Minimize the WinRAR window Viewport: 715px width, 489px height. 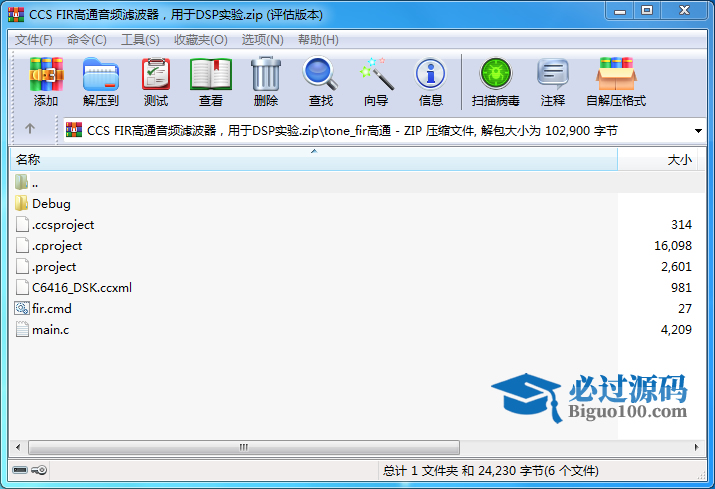[620, 11]
